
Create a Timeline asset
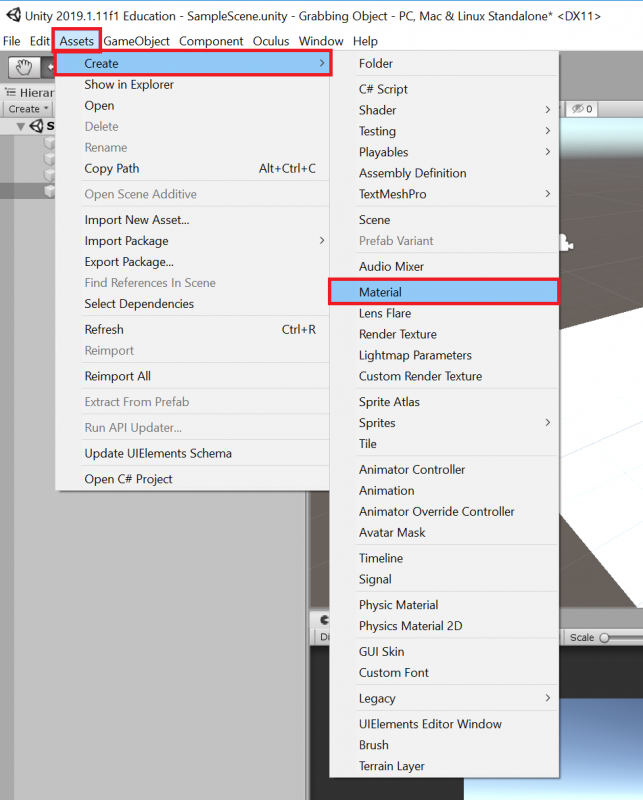tap(444, 558)
